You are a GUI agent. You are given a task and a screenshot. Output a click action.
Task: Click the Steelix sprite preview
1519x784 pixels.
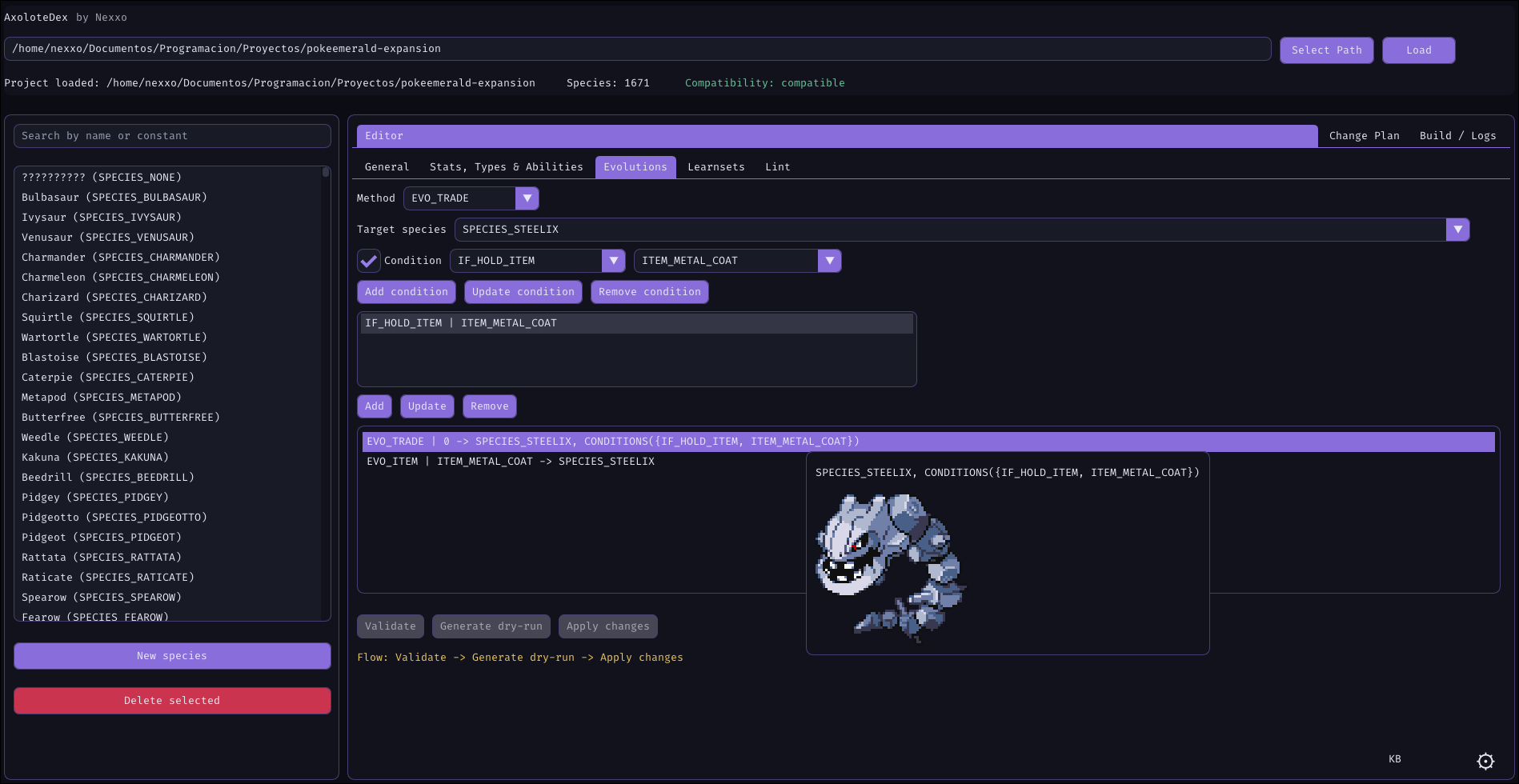tap(891, 568)
